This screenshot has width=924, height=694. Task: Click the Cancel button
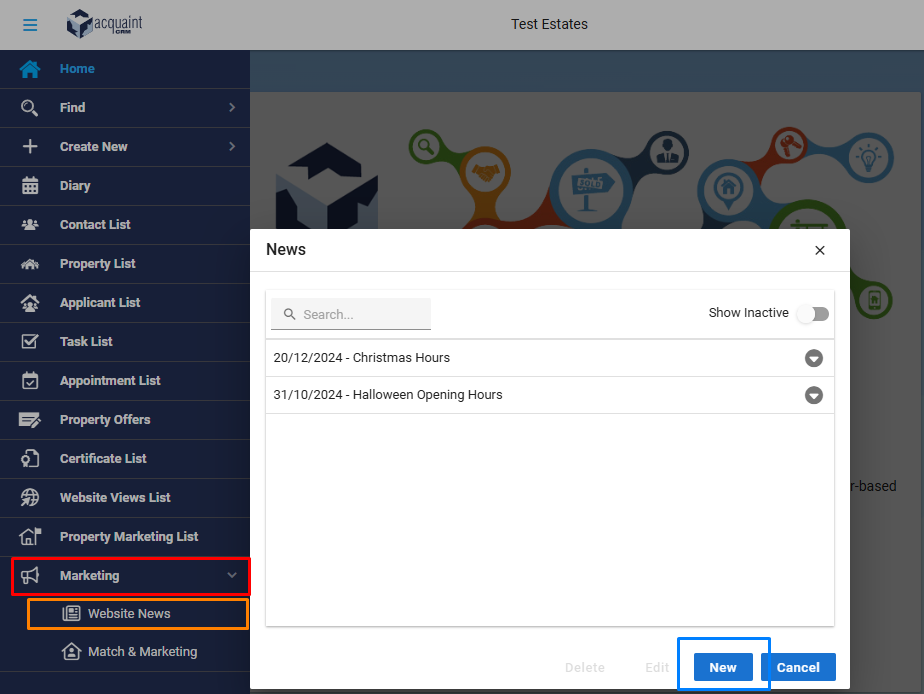click(x=798, y=667)
